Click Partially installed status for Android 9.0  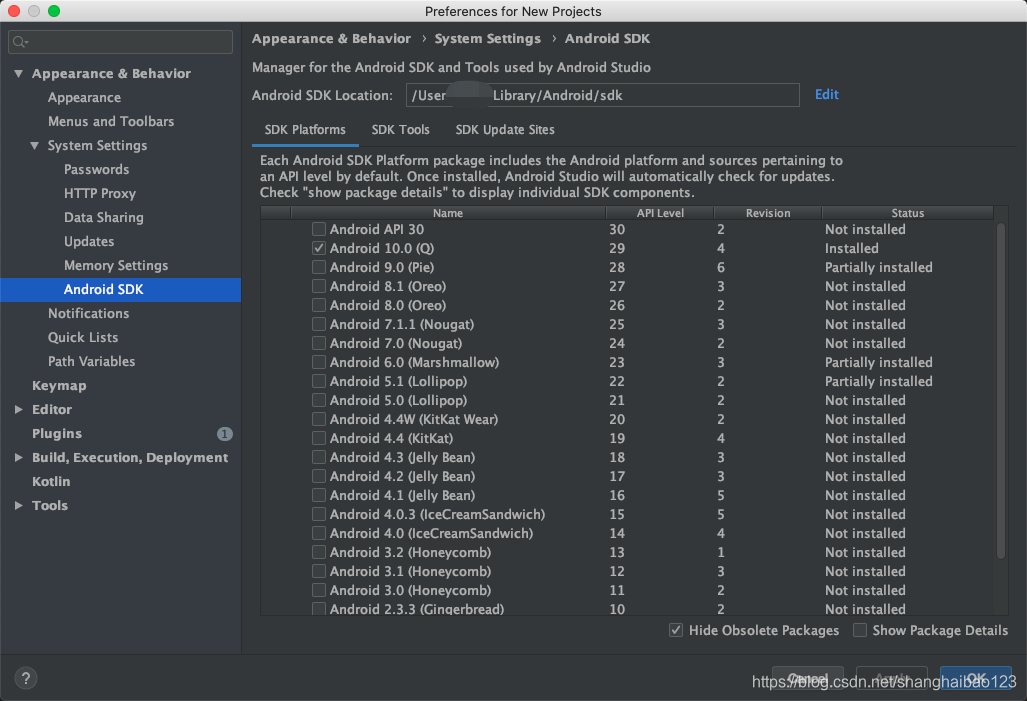tap(878, 267)
